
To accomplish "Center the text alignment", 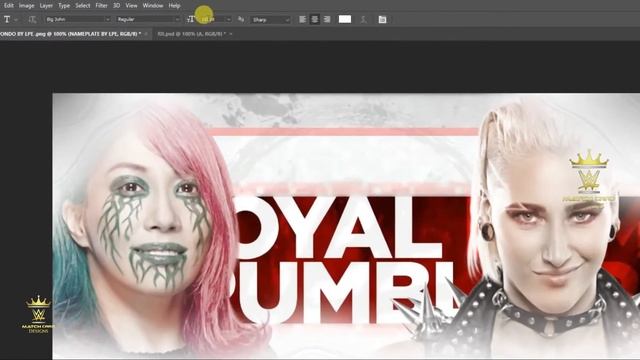I will [x=315, y=19].
